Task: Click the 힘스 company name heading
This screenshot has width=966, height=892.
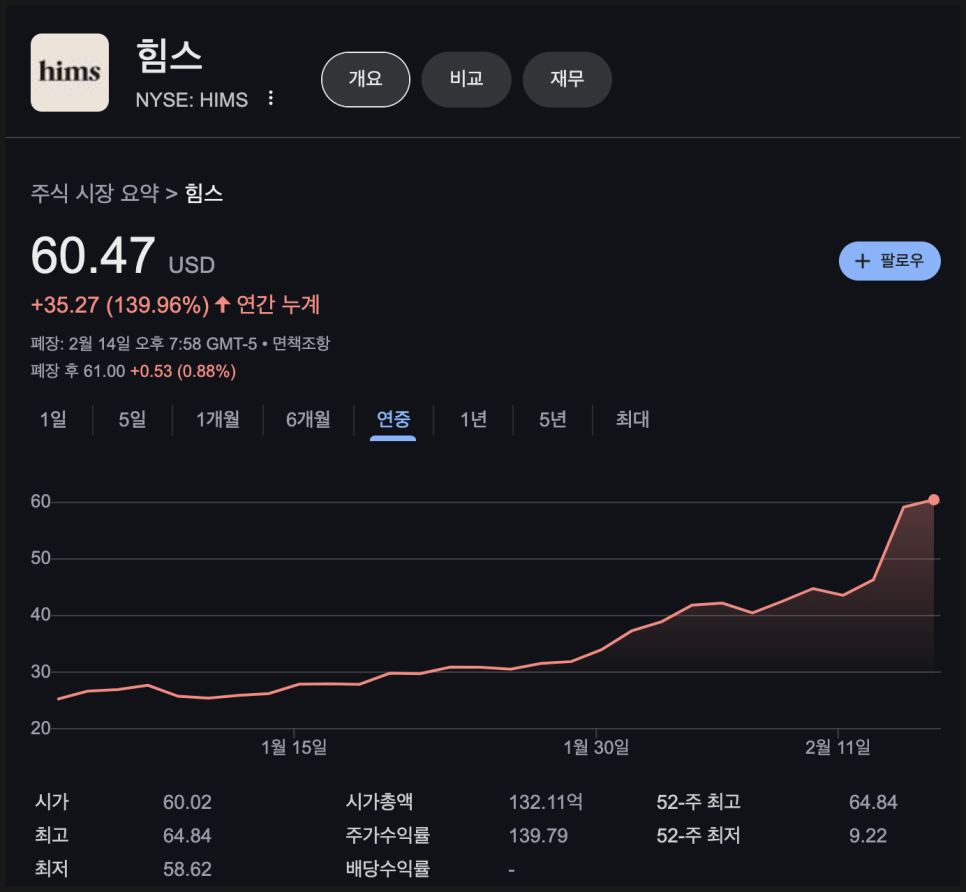Action: 169,55
